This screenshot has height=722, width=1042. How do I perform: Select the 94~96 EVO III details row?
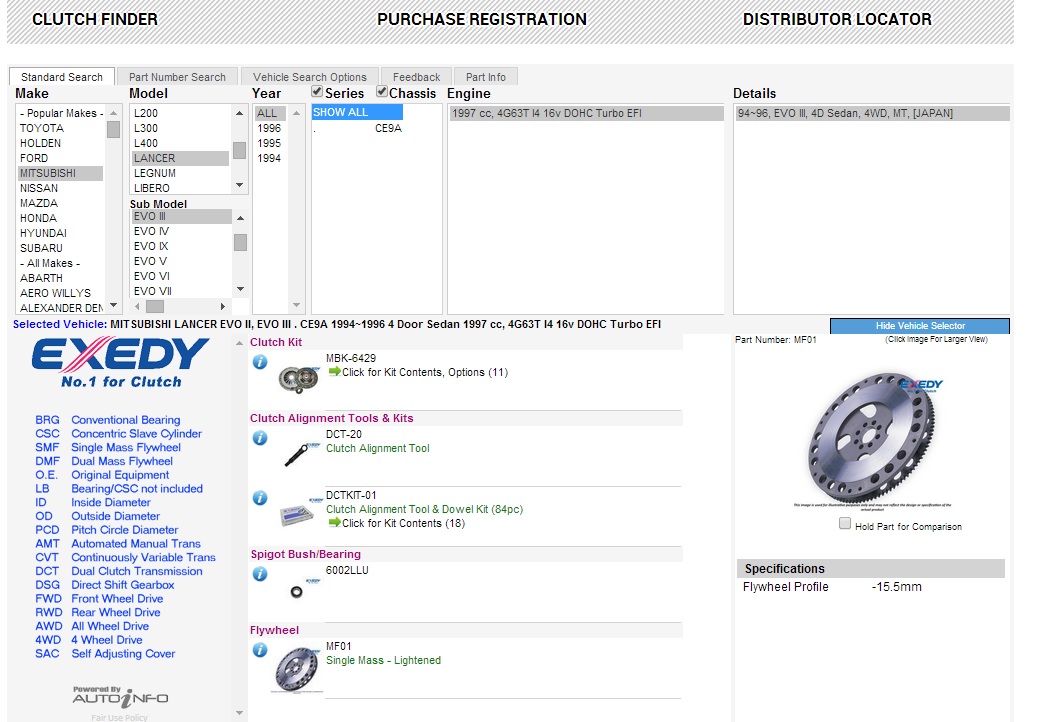pos(872,113)
